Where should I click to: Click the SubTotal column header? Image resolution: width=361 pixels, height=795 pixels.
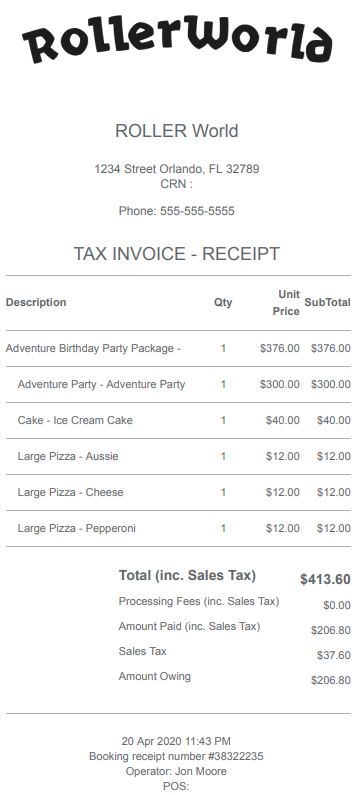pyautogui.click(x=327, y=302)
